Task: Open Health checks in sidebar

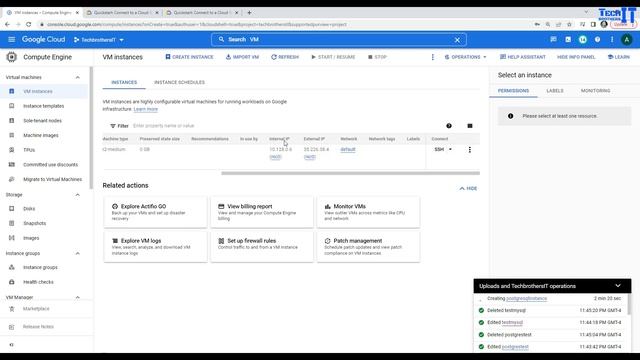Action: (x=44, y=282)
